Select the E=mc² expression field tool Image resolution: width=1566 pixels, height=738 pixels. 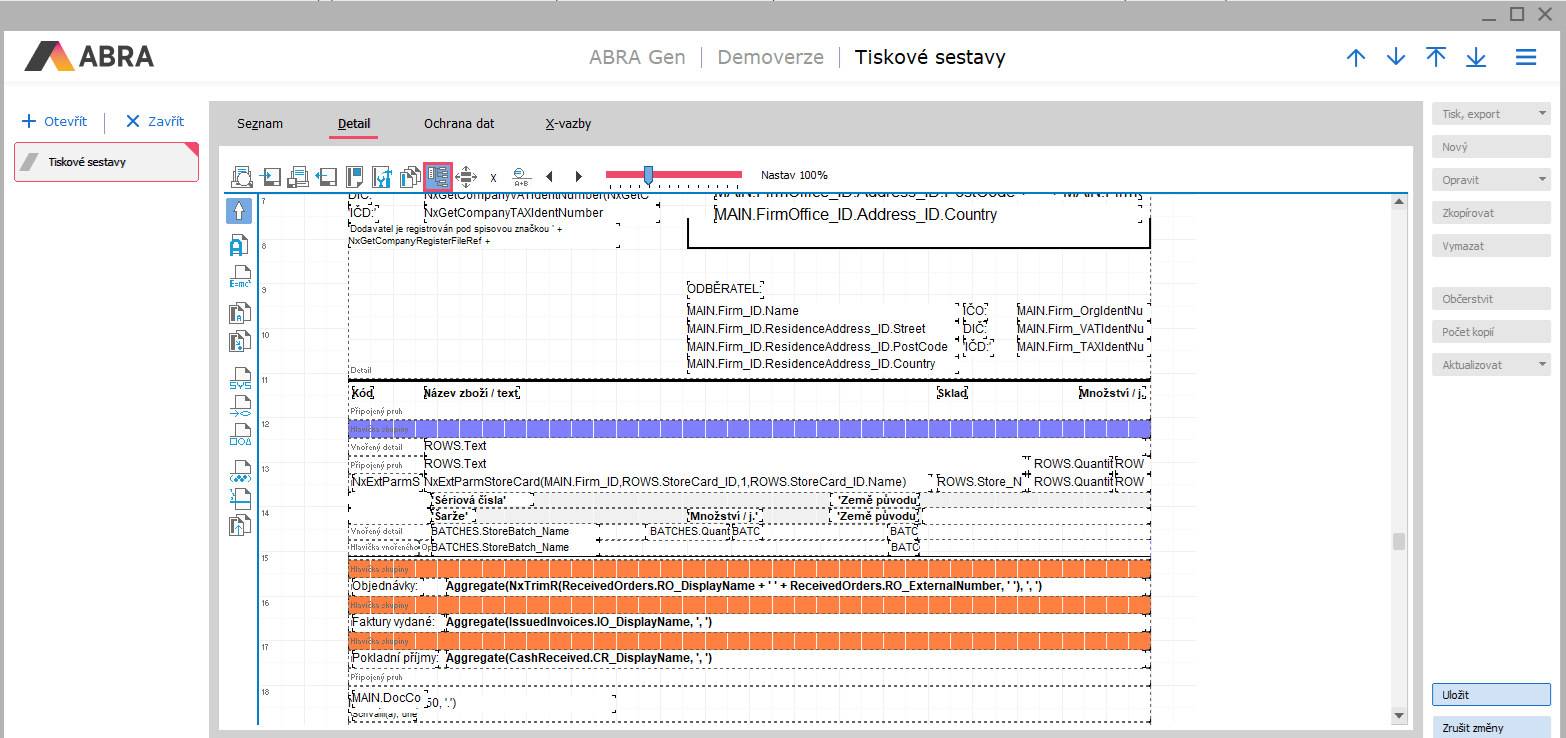coord(239,277)
